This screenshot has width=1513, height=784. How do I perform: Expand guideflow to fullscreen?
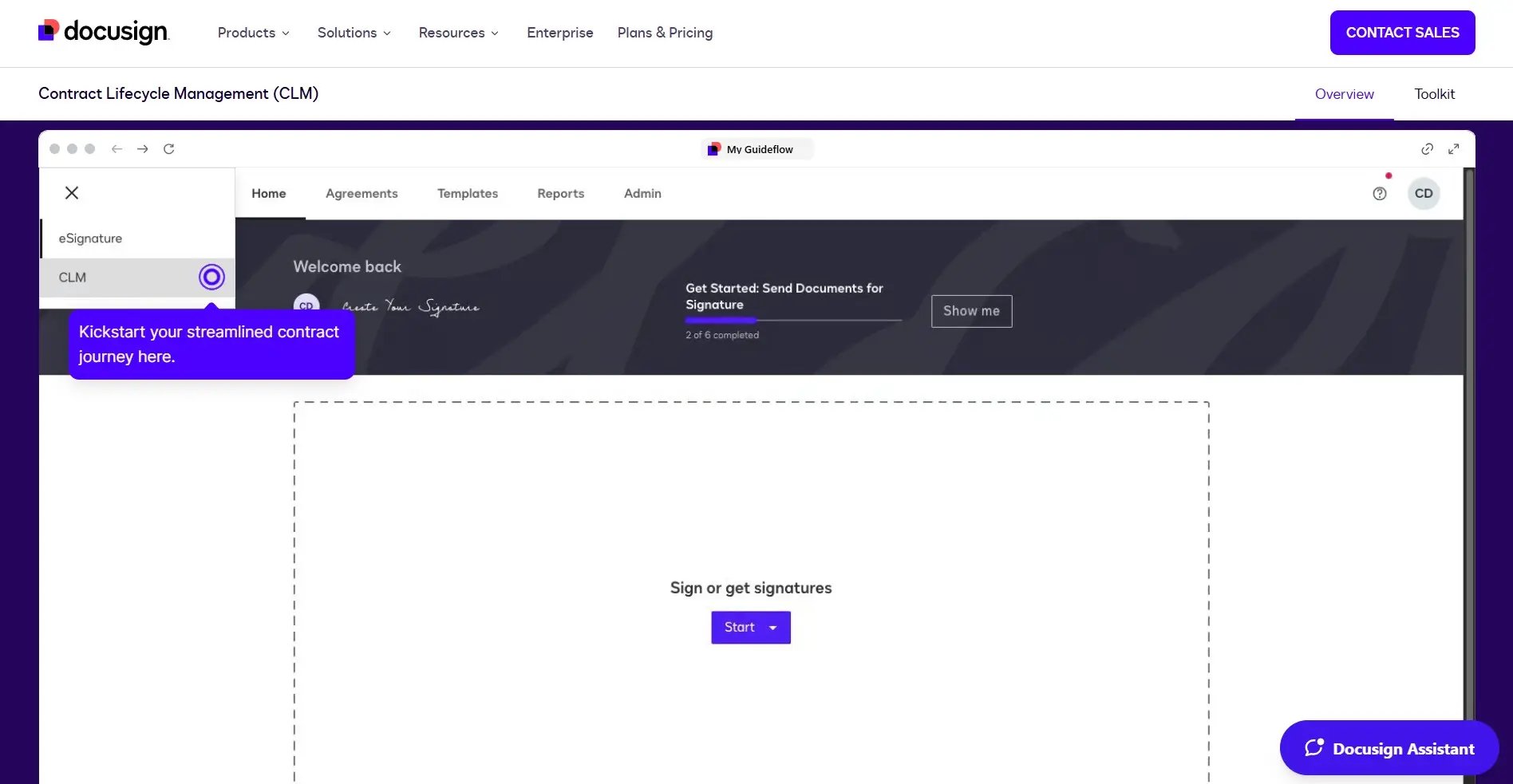(1454, 149)
